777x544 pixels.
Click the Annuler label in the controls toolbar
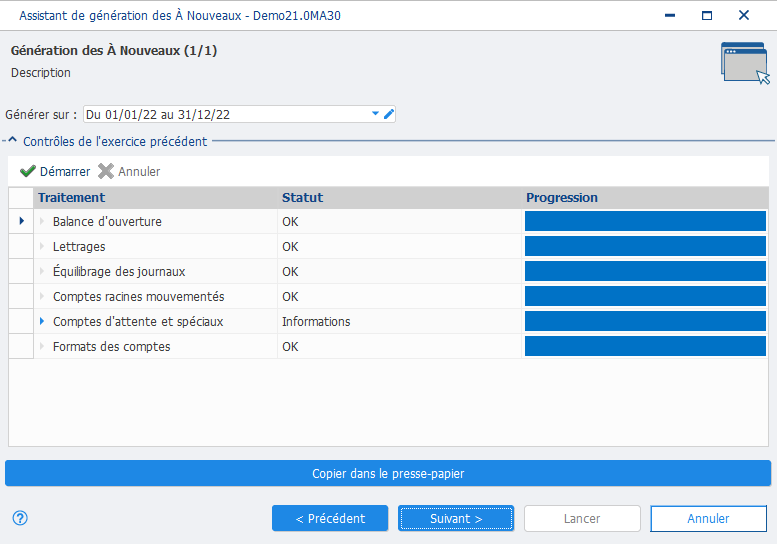click(139, 171)
